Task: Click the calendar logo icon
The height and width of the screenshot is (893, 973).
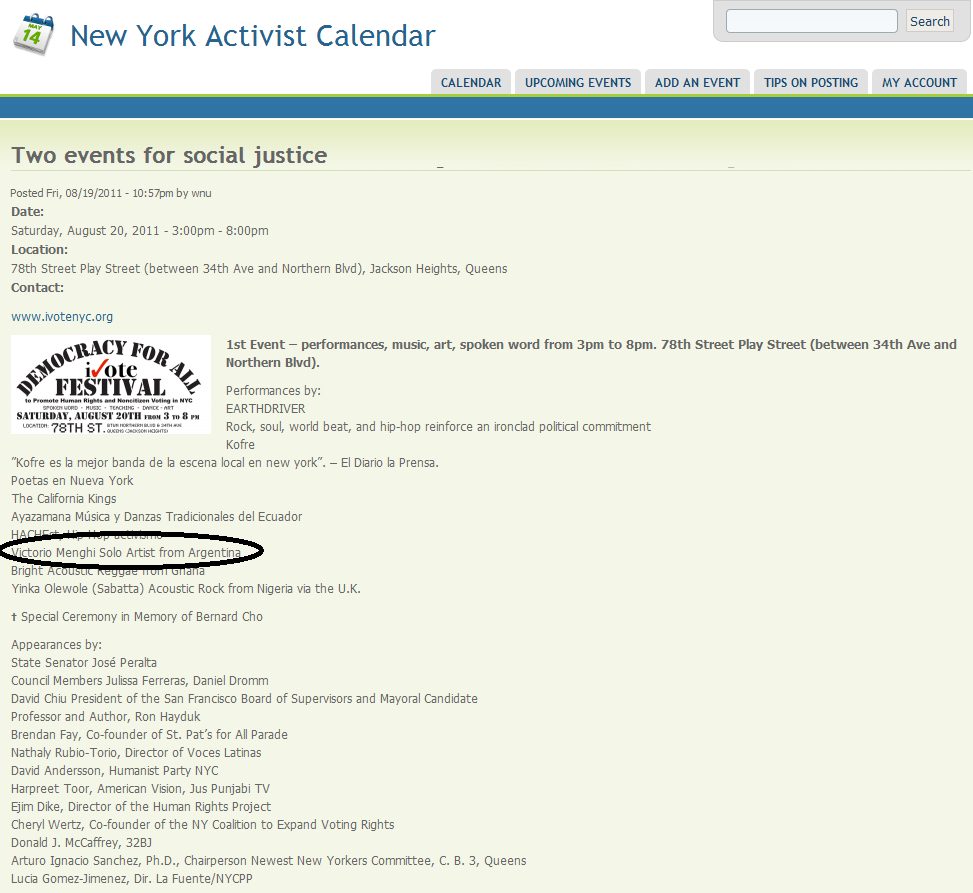Action: [34, 34]
